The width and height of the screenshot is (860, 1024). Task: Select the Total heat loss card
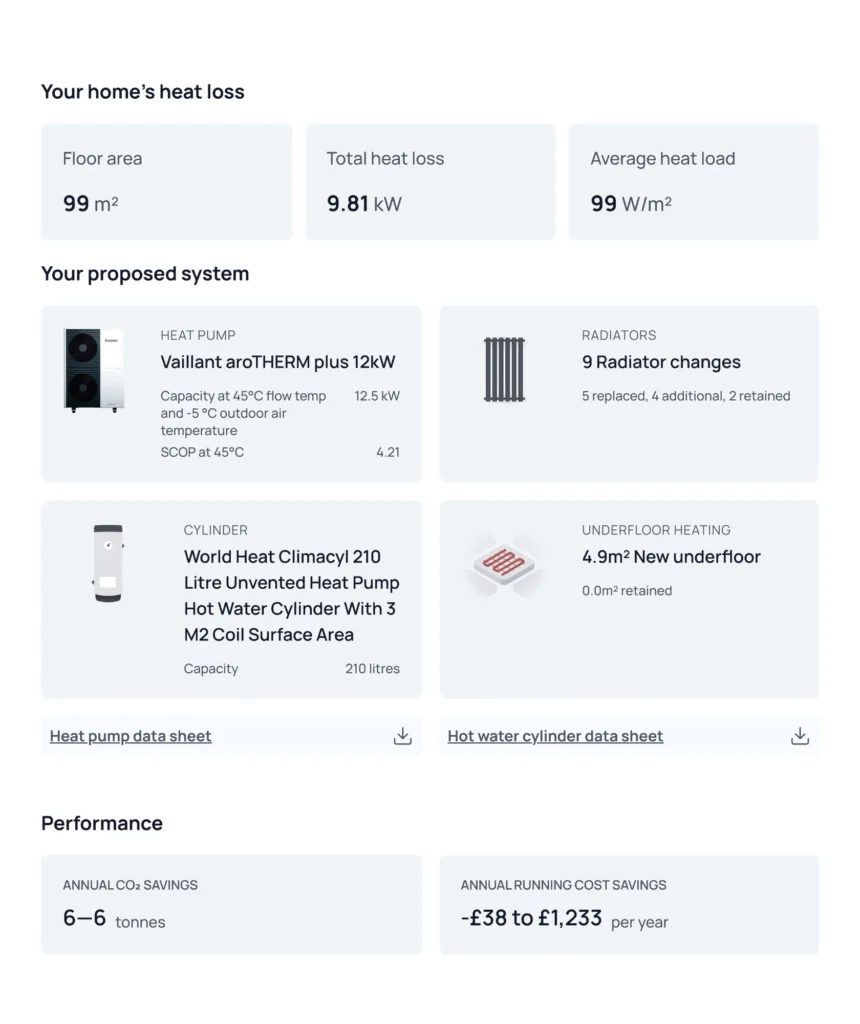(x=430, y=181)
